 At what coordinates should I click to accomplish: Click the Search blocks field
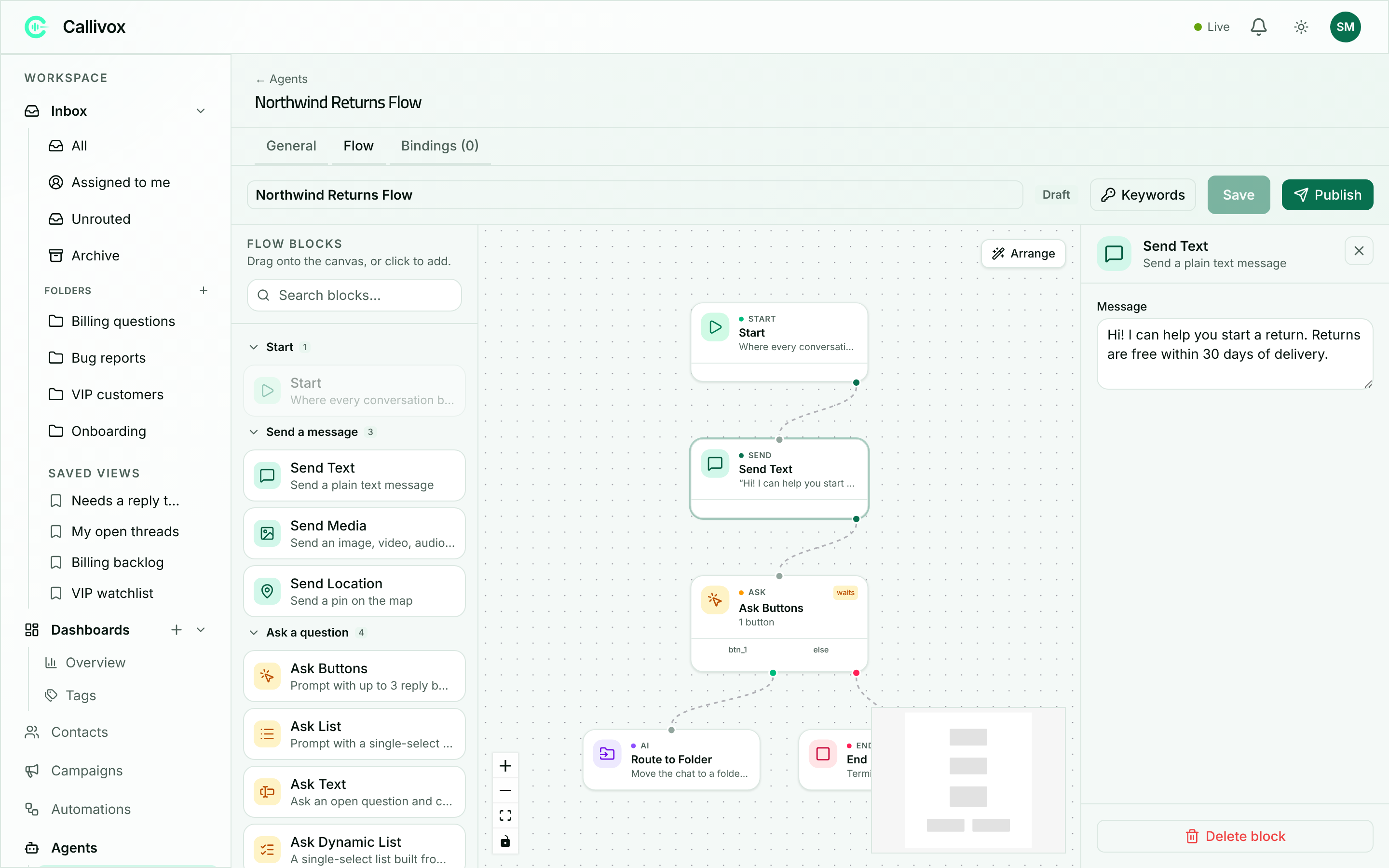[354, 295]
